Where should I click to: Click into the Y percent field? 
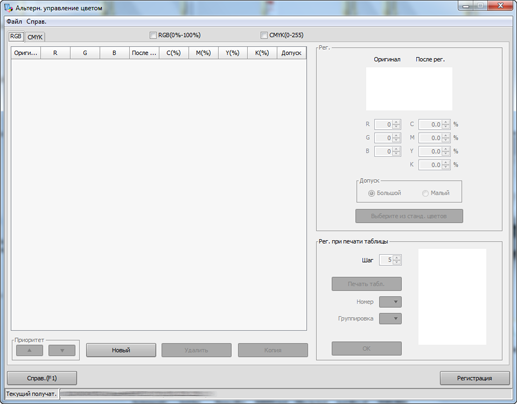pos(430,151)
